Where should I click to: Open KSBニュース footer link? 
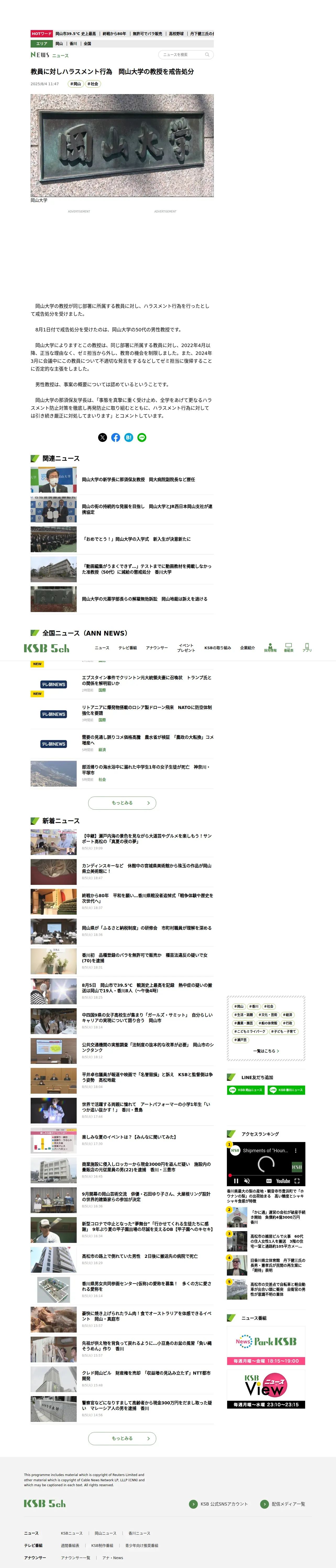click(71, 1533)
